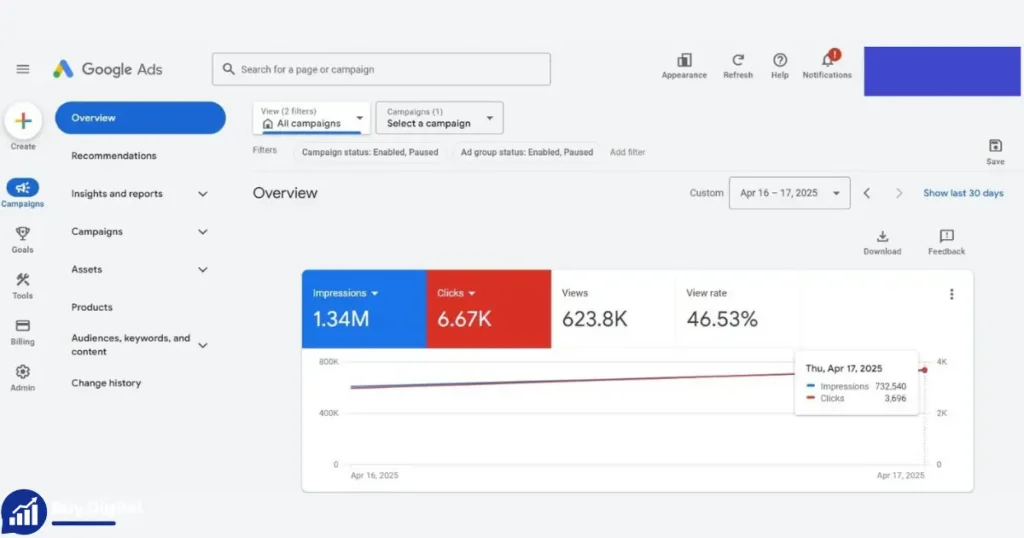Click the 732,540 impressions tooltip value
The width and height of the screenshot is (1024, 538).
click(891, 387)
